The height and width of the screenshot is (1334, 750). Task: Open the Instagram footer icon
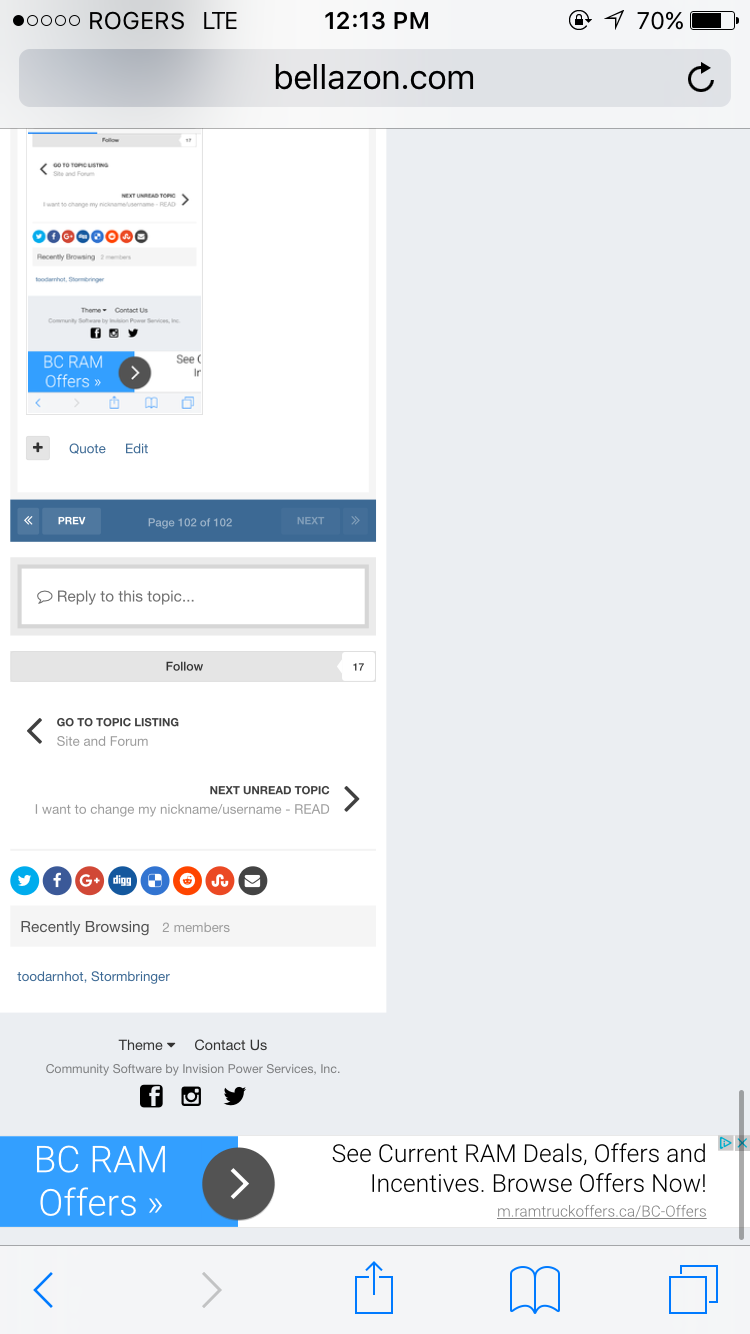click(191, 1096)
